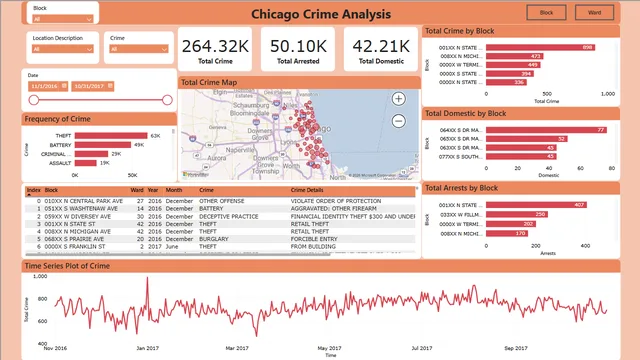The image size is (640, 360).
Task: Click the January 2017 spike on time series
Action: click(x=147, y=279)
